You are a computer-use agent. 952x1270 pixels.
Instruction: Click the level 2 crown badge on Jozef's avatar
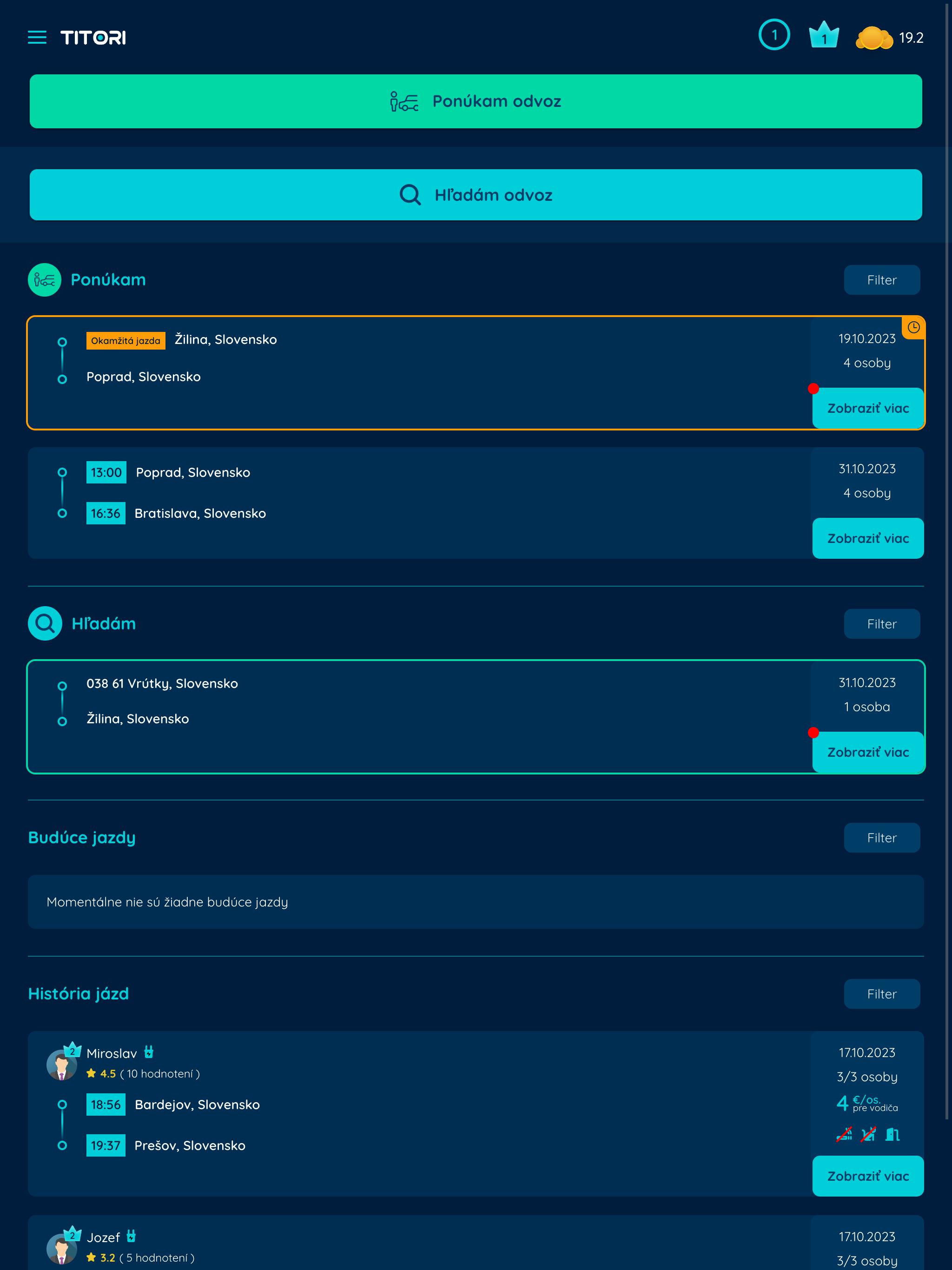click(72, 1233)
